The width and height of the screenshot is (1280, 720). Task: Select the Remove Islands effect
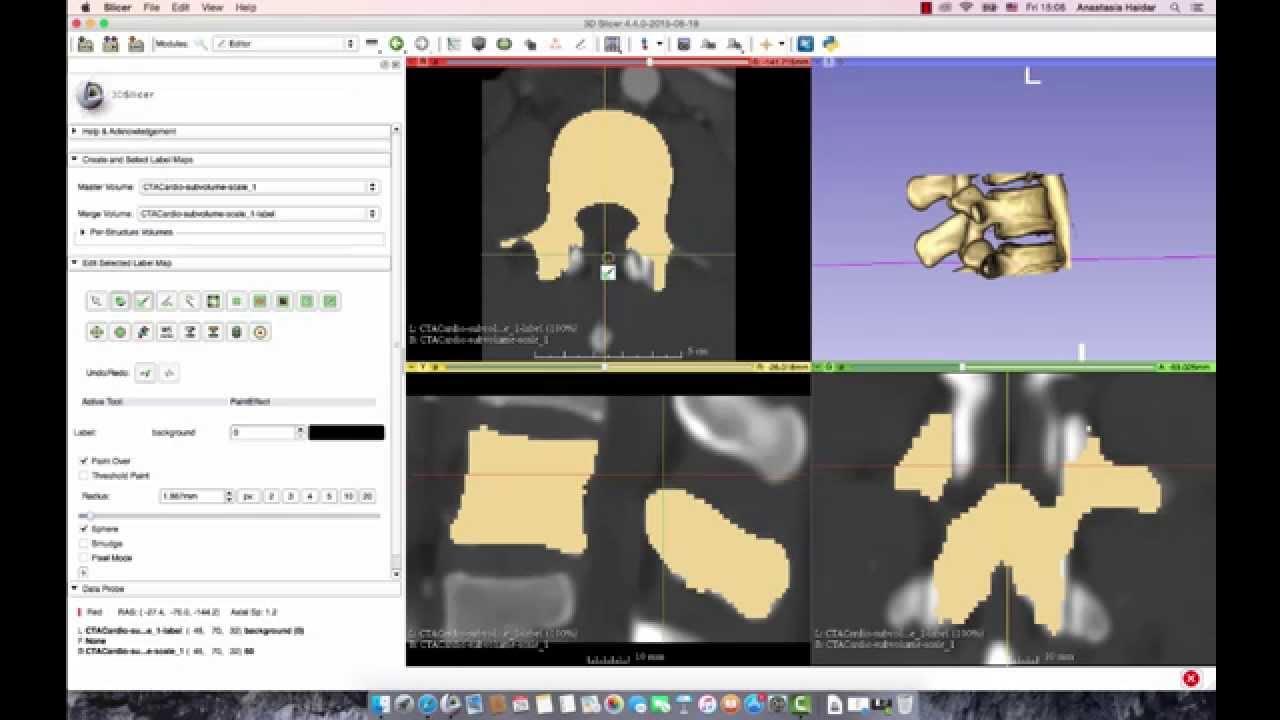[x=307, y=301]
